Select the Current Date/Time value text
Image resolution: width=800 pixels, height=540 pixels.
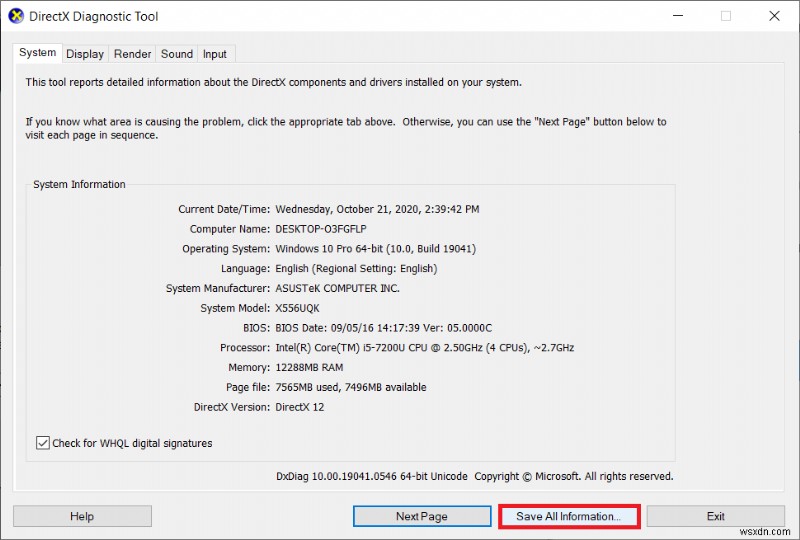[377, 209]
